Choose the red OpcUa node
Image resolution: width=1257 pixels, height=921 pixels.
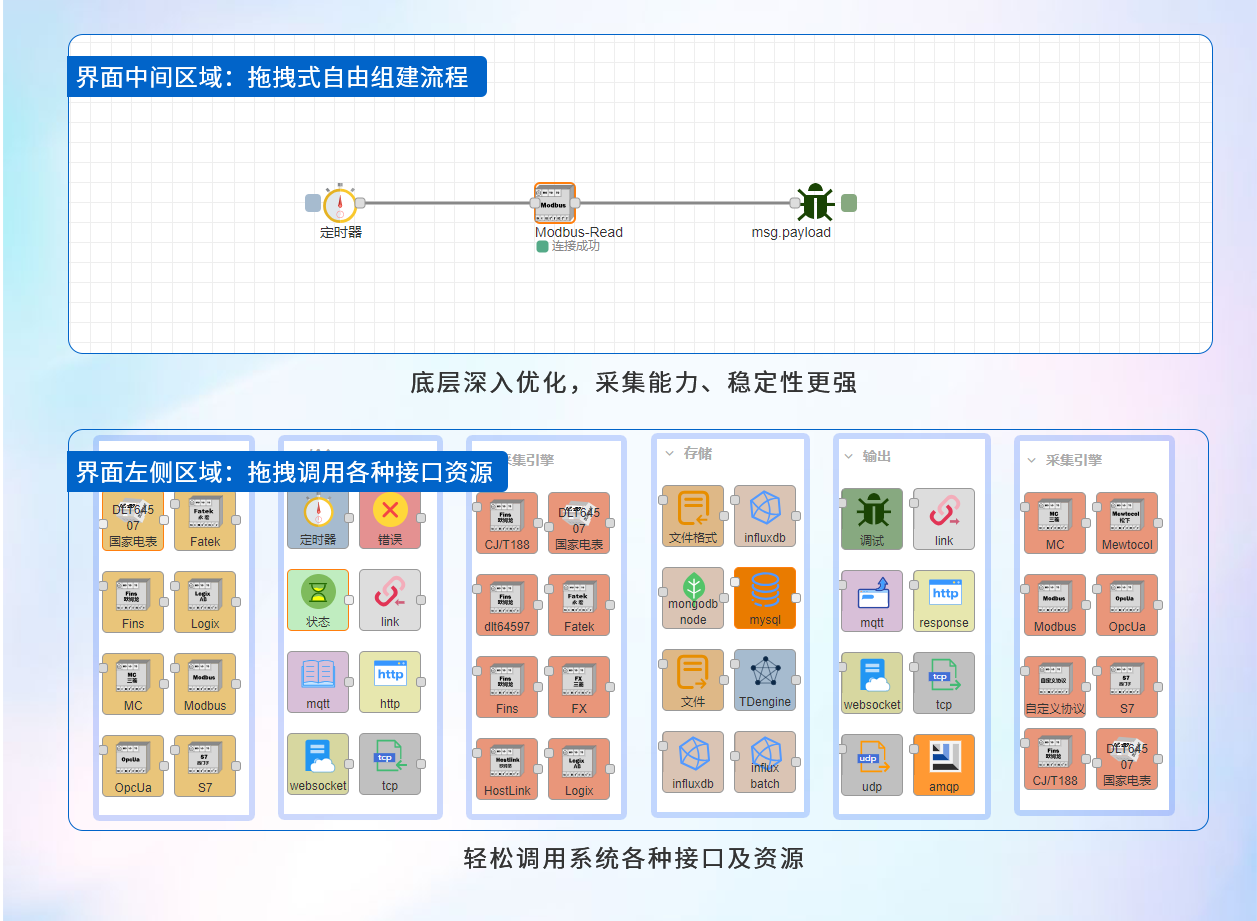[x=1127, y=605]
